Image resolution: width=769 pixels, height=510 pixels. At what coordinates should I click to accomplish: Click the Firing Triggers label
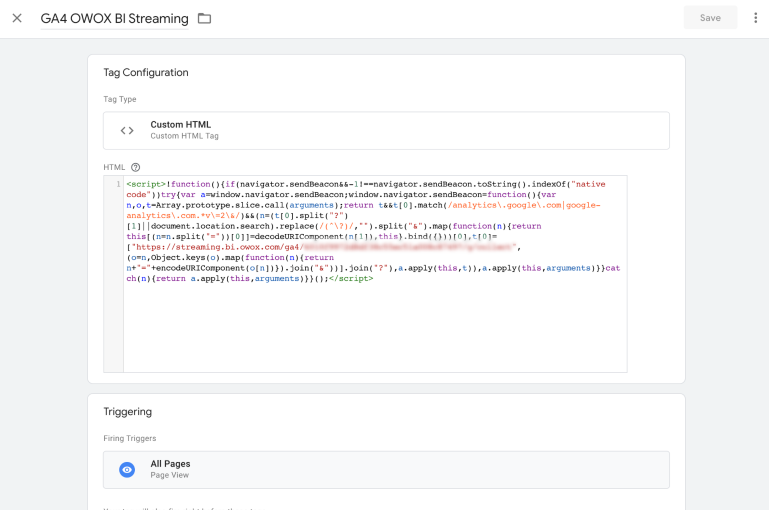point(129,438)
